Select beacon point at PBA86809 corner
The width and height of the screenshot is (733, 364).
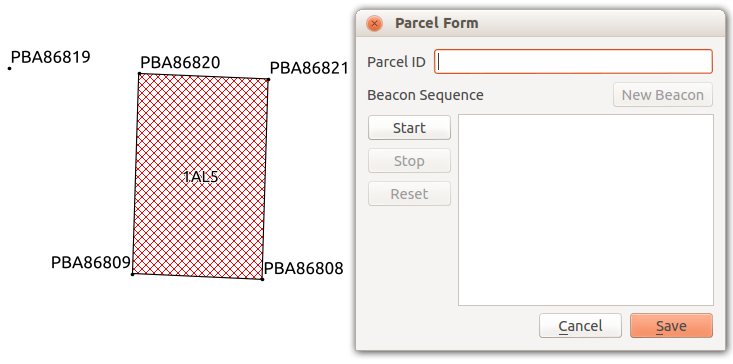(x=132, y=274)
